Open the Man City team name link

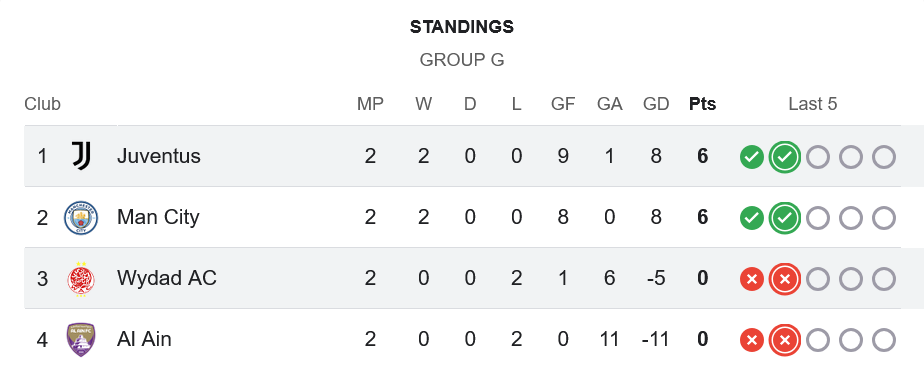tap(158, 217)
